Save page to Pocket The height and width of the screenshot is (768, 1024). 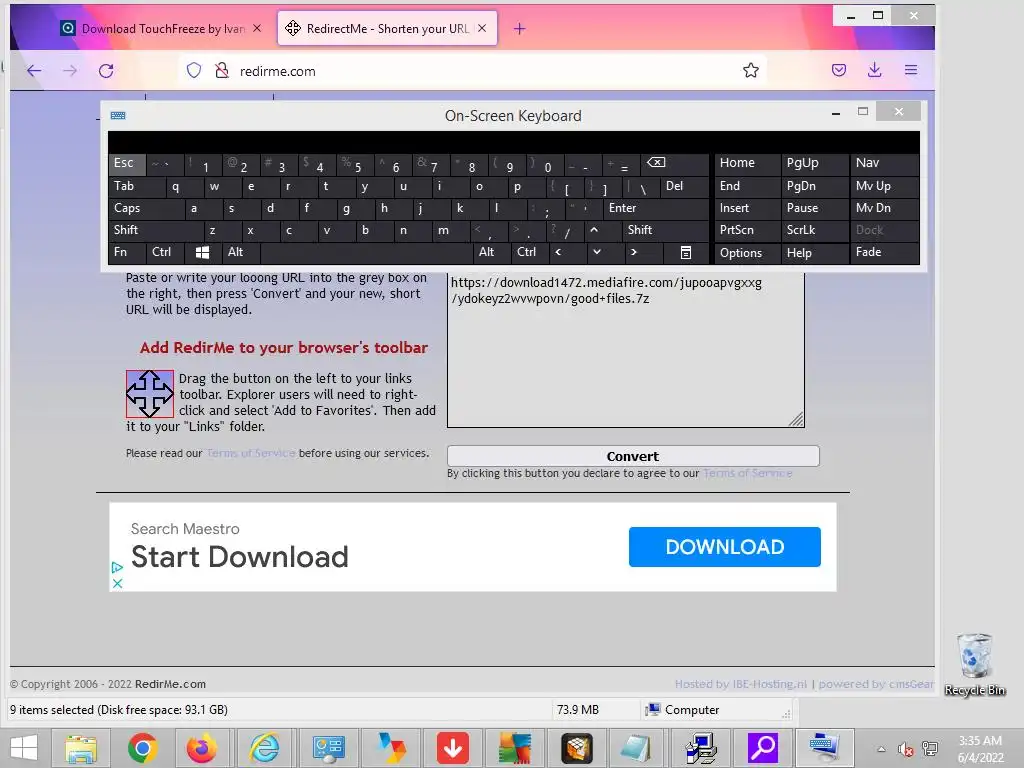(839, 71)
